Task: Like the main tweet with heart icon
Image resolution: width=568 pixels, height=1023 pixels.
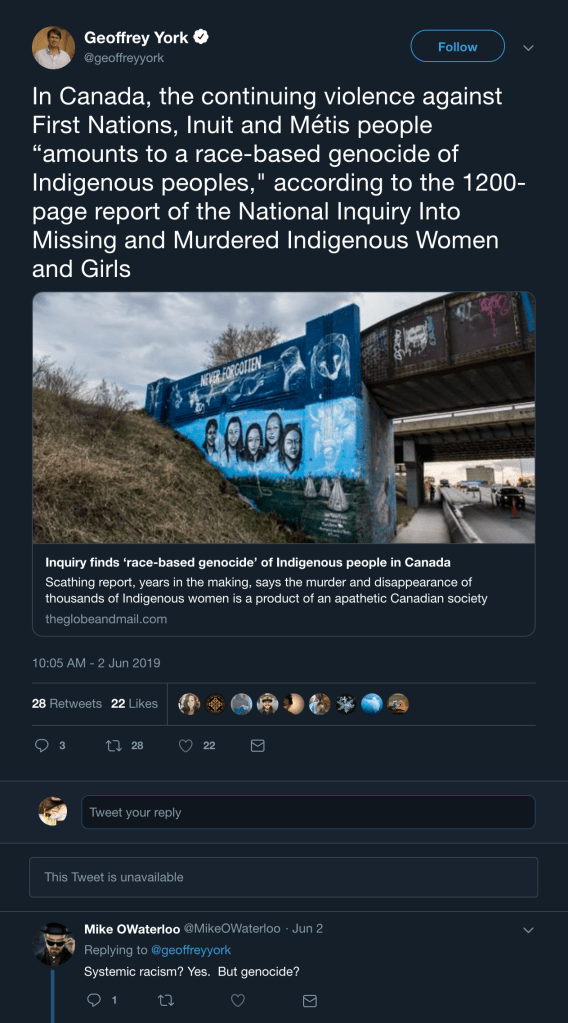Action: pyautogui.click(x=186, y=745)
